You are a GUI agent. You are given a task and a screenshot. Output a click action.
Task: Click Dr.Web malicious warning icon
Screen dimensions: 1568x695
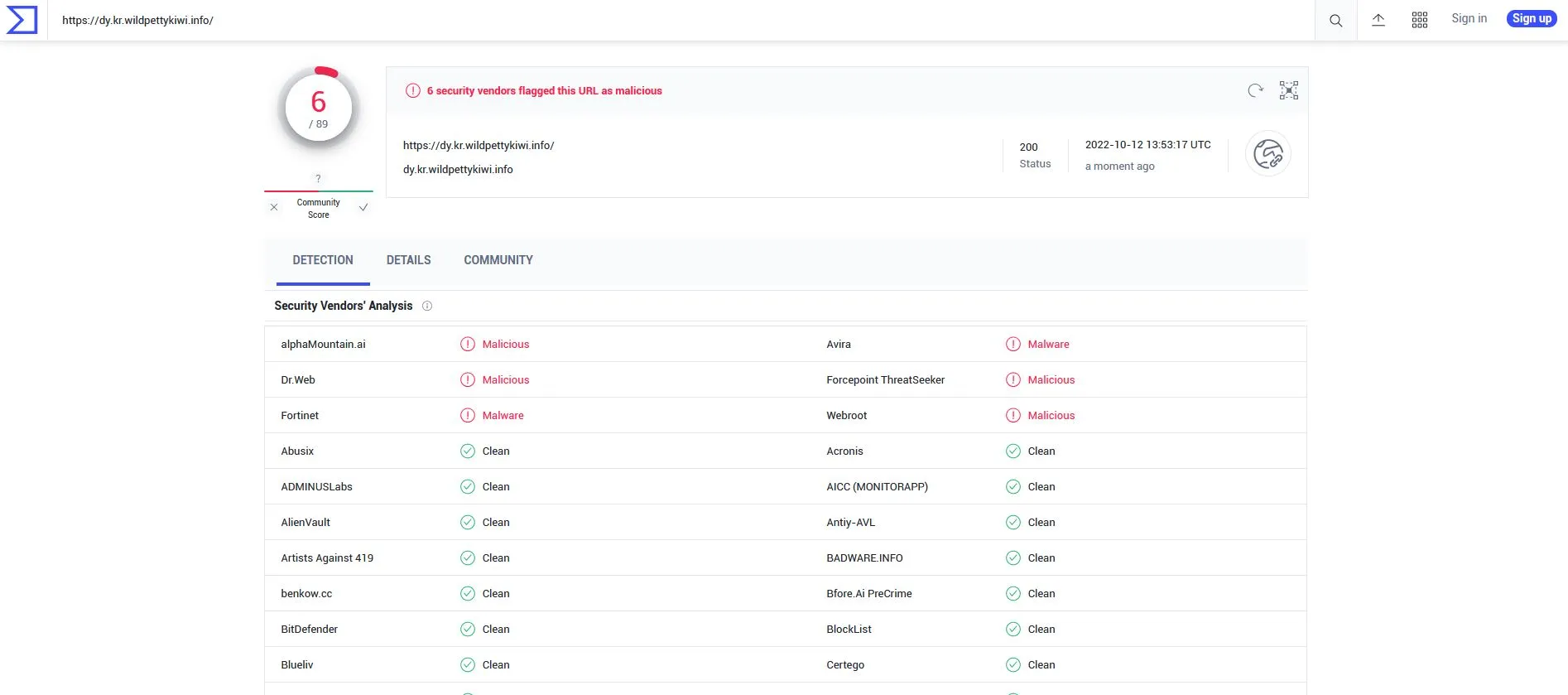pos(468,379)
